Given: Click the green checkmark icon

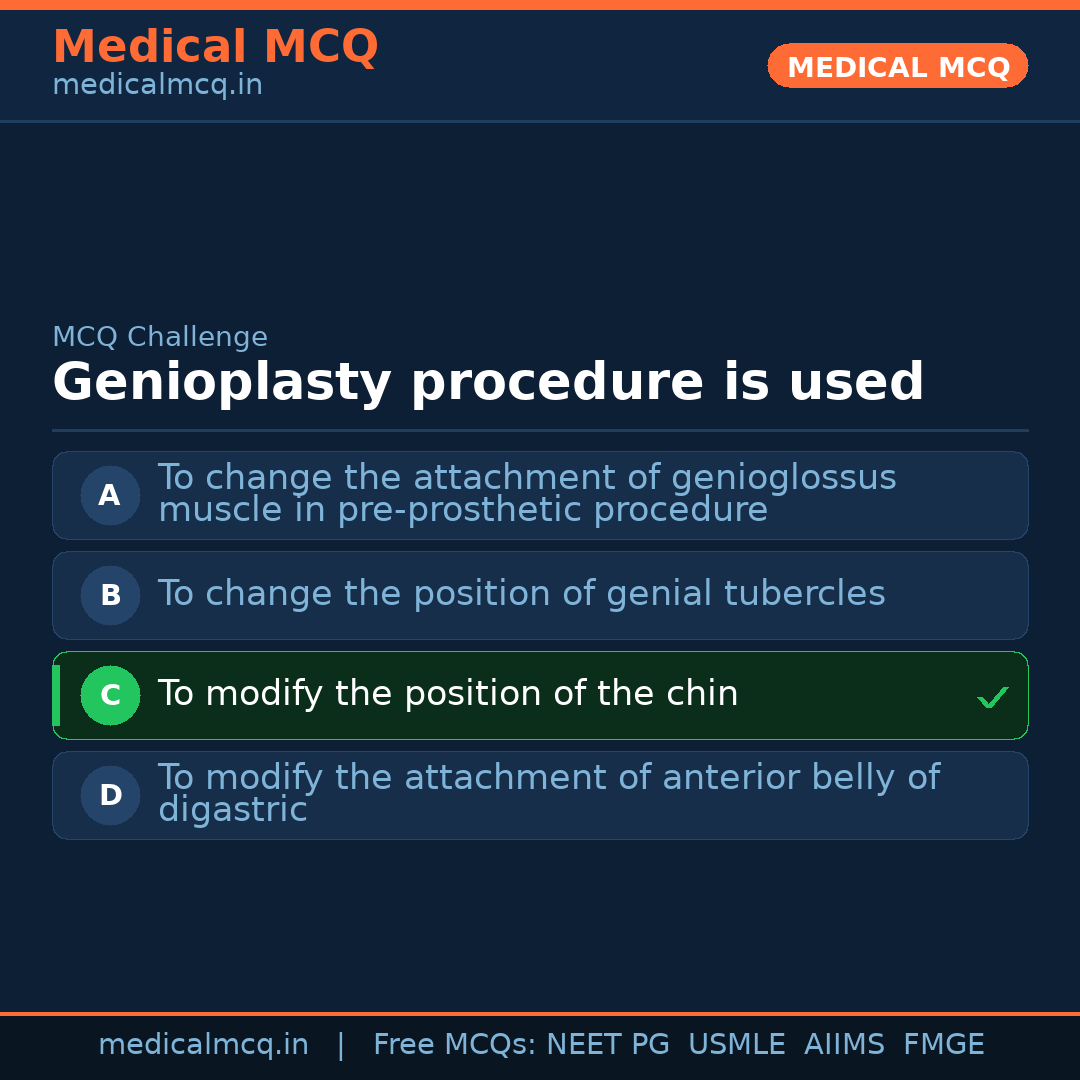Looking at the screenshot, I should coord(992,697).
